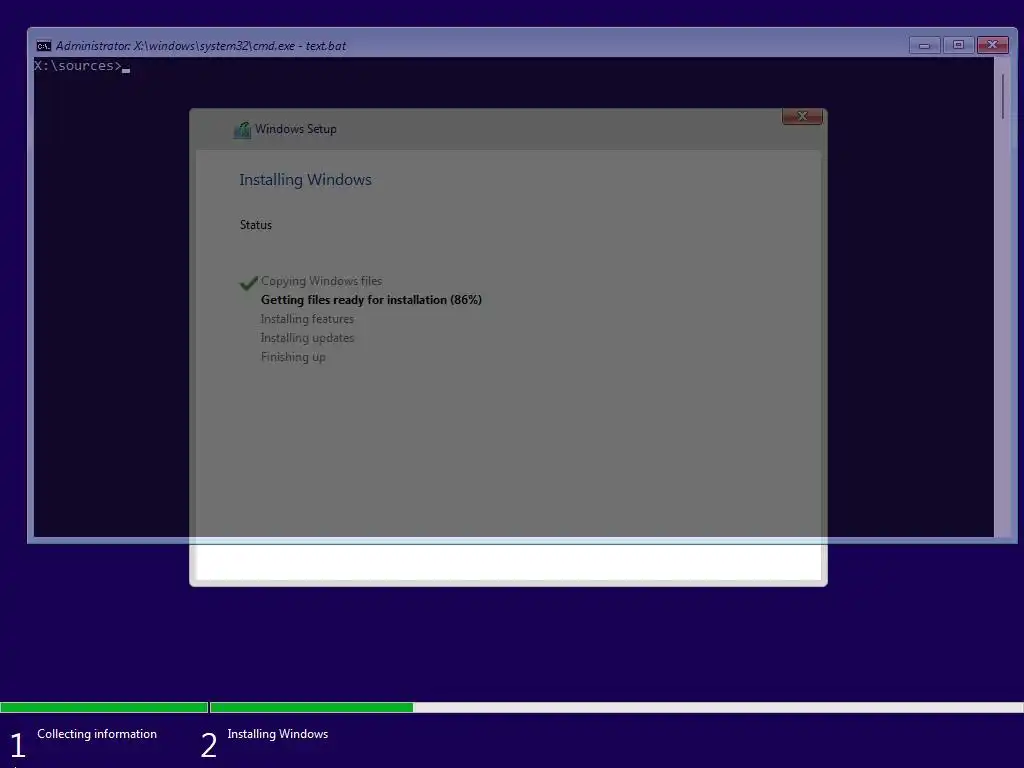Click the cmd window vertical scrollbar
The image size is (1024, 768).
click(x=1002, y=296)
